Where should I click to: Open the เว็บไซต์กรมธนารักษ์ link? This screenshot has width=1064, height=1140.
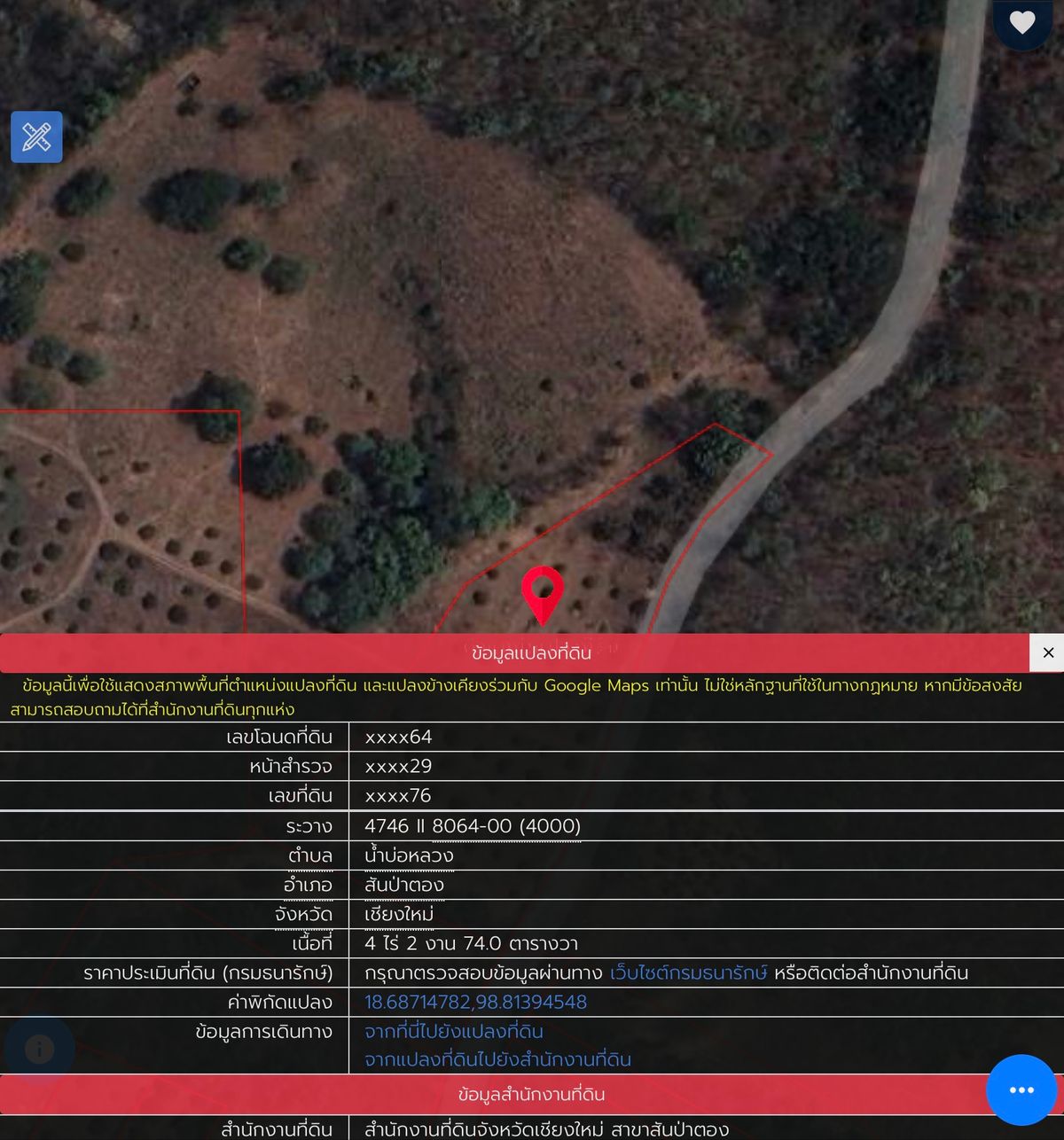(x=688, y=973)
